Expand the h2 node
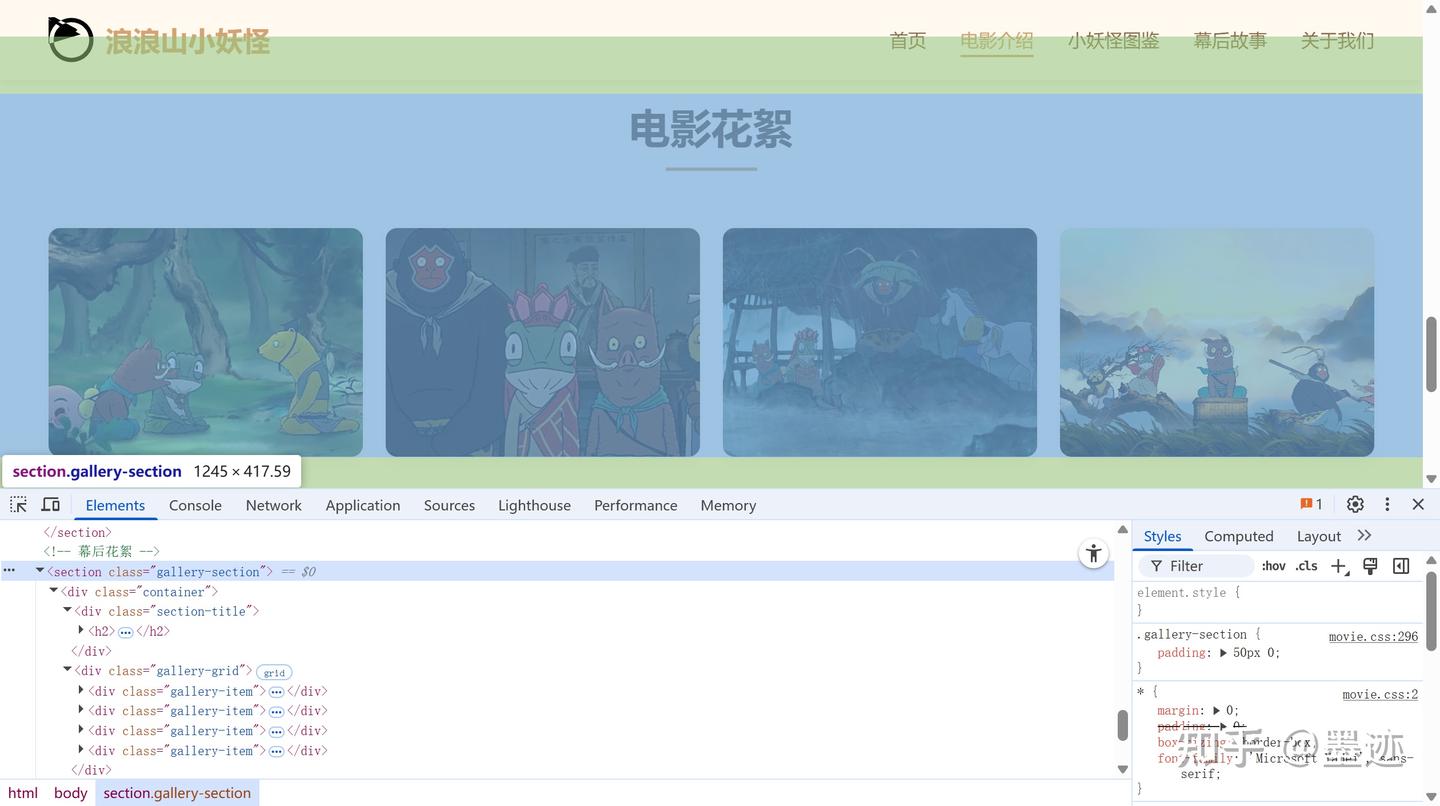Screen dimensions: 1440x806 coord(81,631)
